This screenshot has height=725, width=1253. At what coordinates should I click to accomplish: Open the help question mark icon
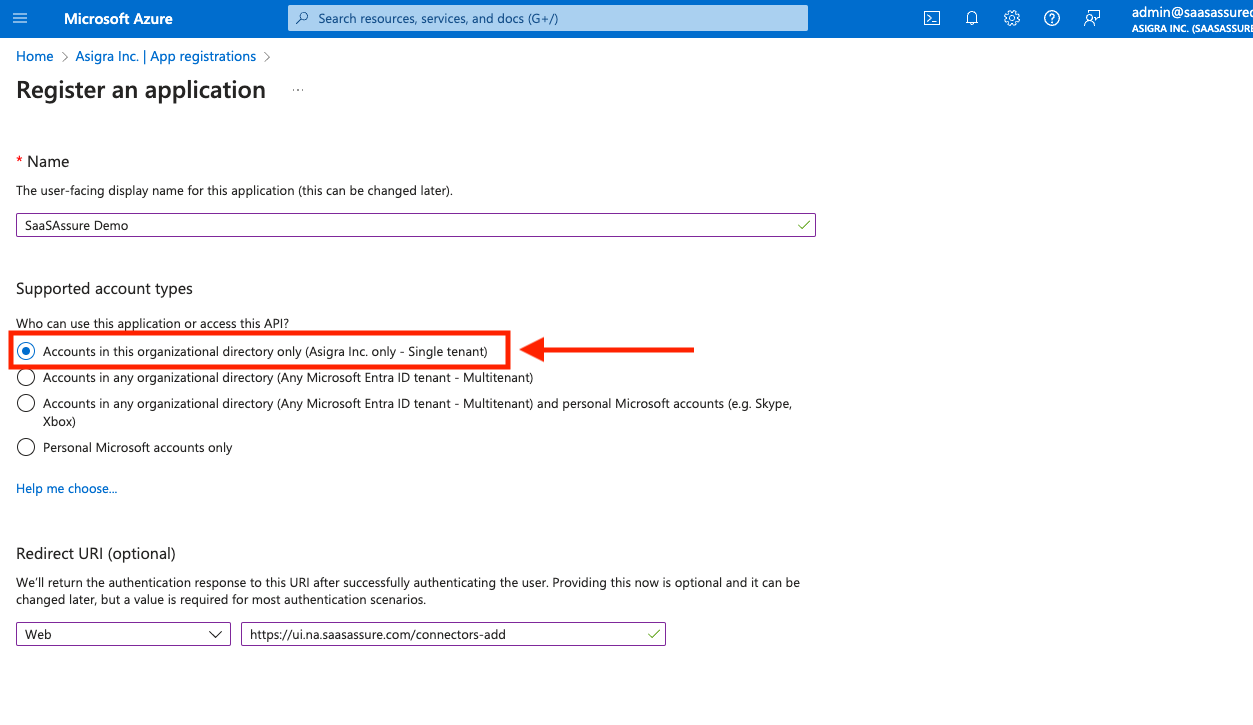(x=1051, y=19)
